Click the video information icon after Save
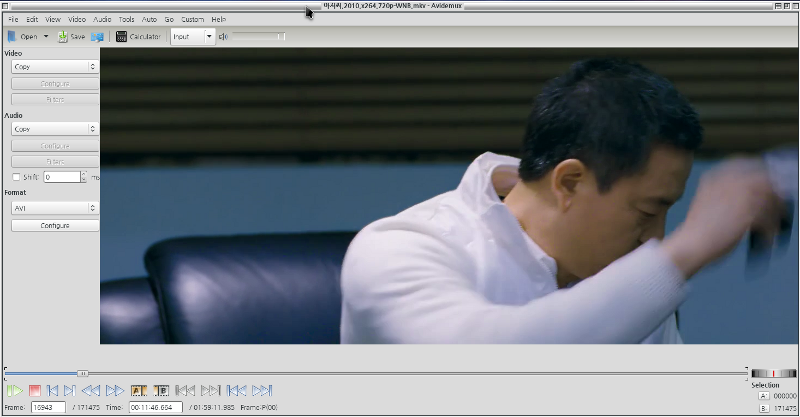Viewport: 800px width, 417px height. click(x=97, y=37)
